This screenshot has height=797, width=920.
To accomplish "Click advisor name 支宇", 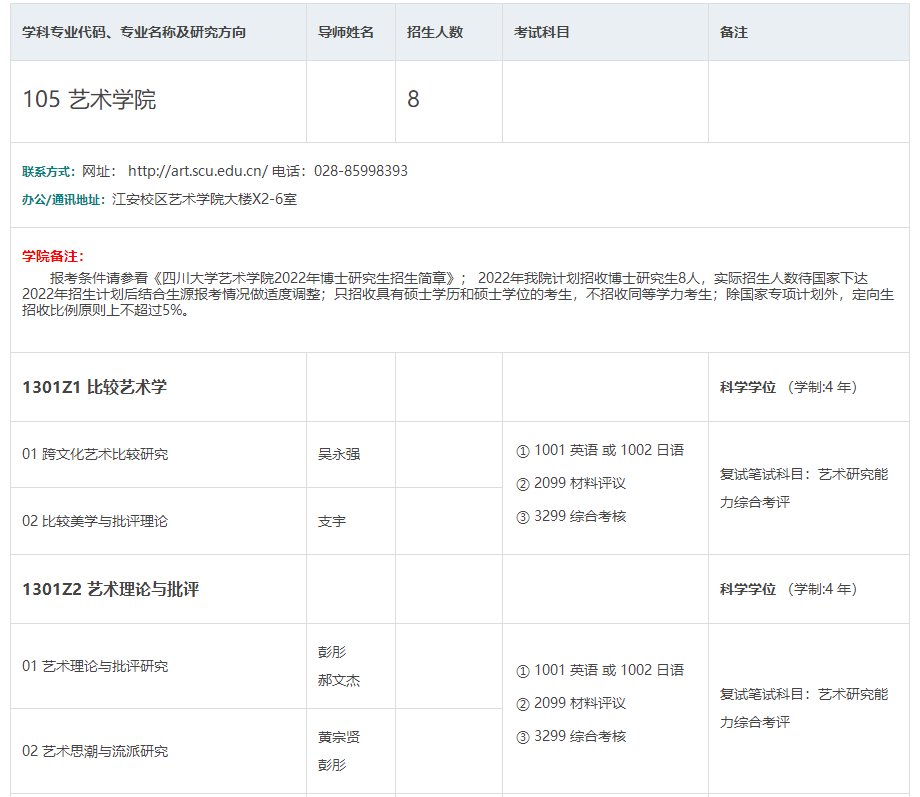I will tap(331, 521).
